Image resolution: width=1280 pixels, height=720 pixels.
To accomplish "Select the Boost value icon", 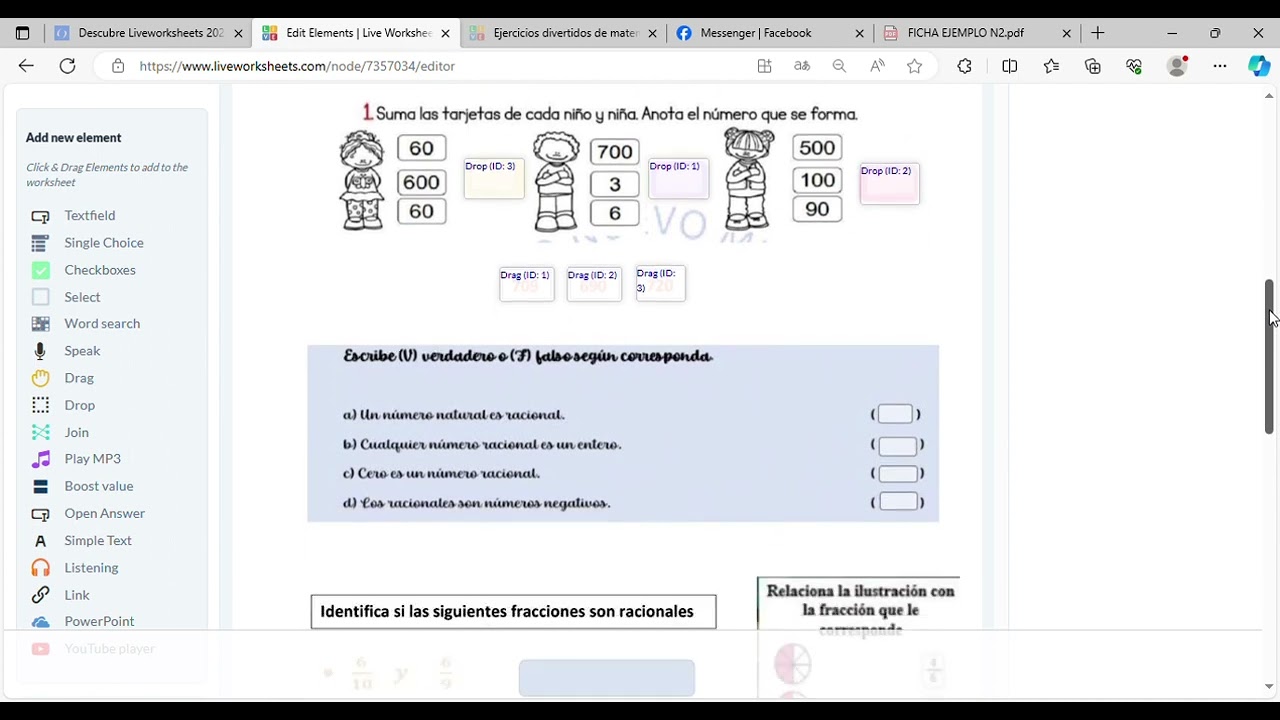I will tap(40, 486).
